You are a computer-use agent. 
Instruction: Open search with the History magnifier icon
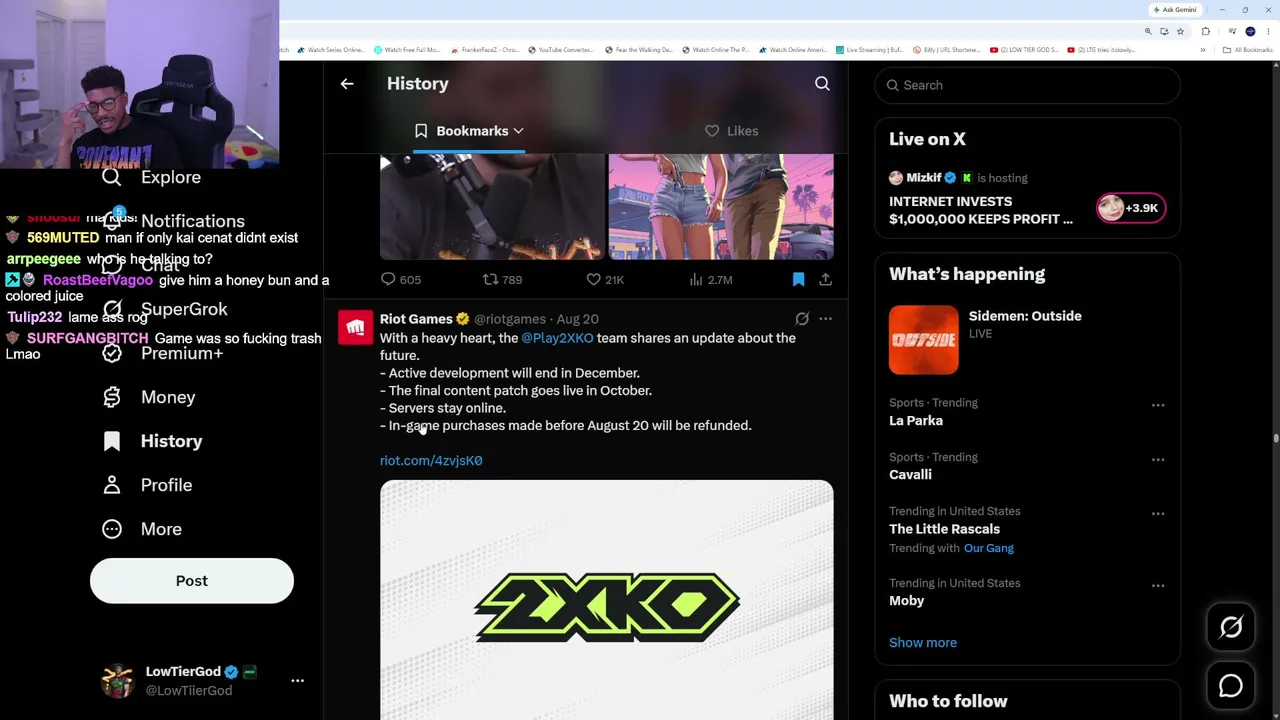pyautogui.click(x=822, y=84)
